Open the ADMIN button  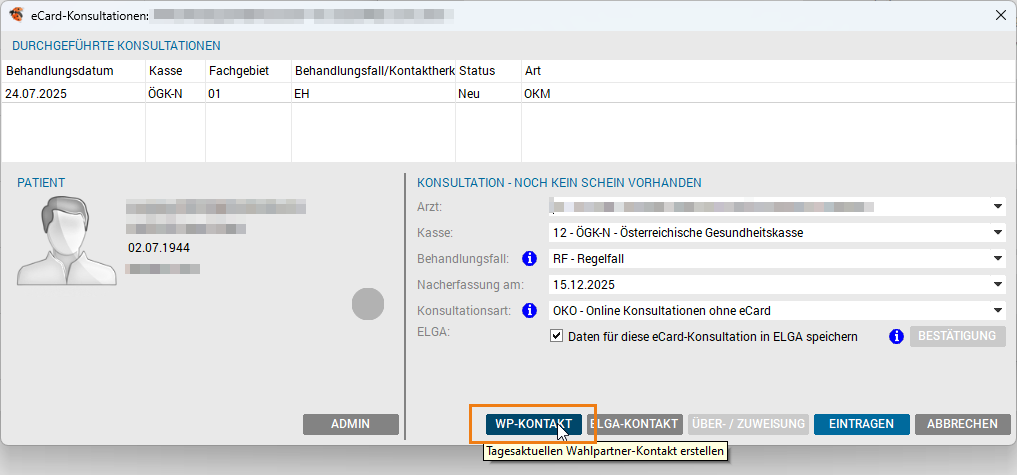(x=350, y=424)
